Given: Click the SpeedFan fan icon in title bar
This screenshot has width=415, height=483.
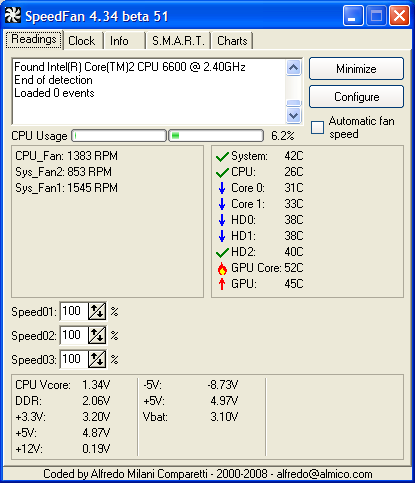Looking at the screenshot, I should (x=13, y=15).
